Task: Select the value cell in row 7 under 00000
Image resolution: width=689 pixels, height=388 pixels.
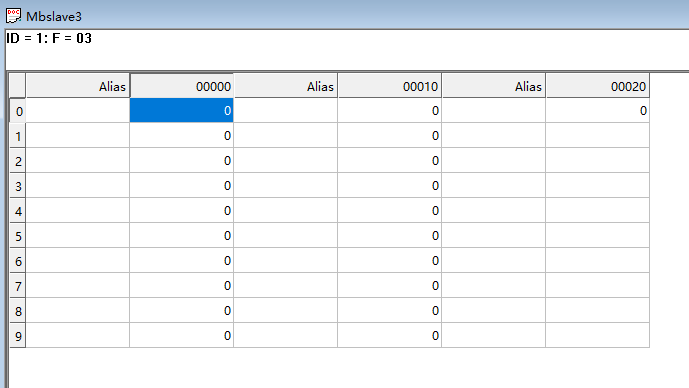Action: pyautogui.click(x=181, y=286)
